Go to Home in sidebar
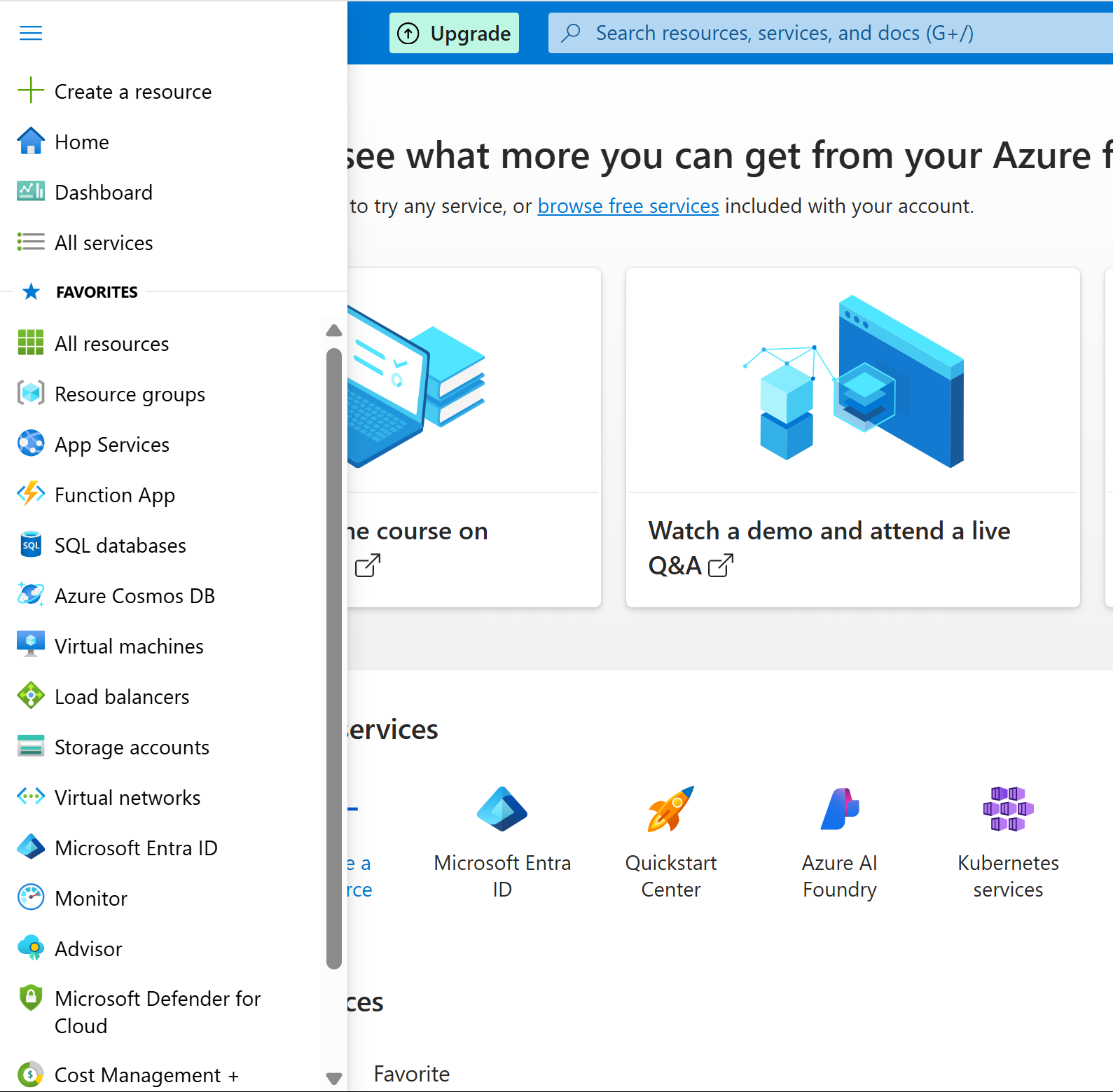The height and width of the screenshot is (1092, 1113). click(82, 142)
